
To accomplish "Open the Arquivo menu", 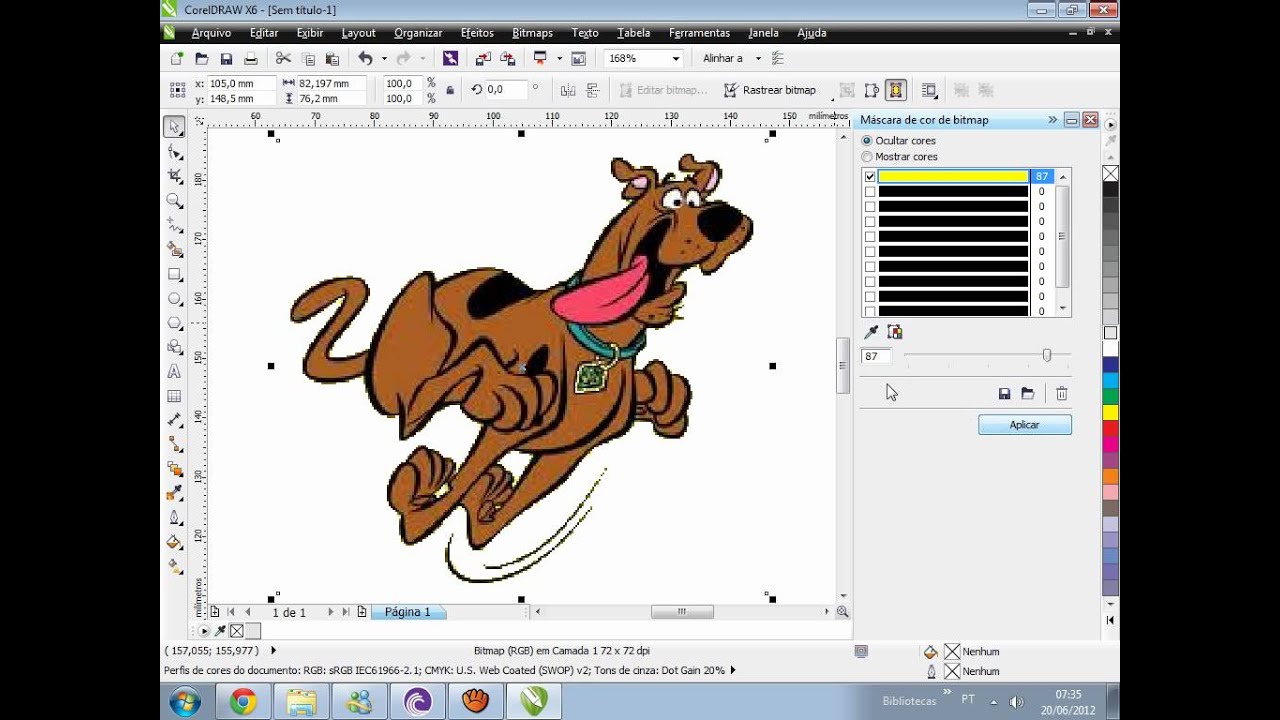I will pos(211,33).
